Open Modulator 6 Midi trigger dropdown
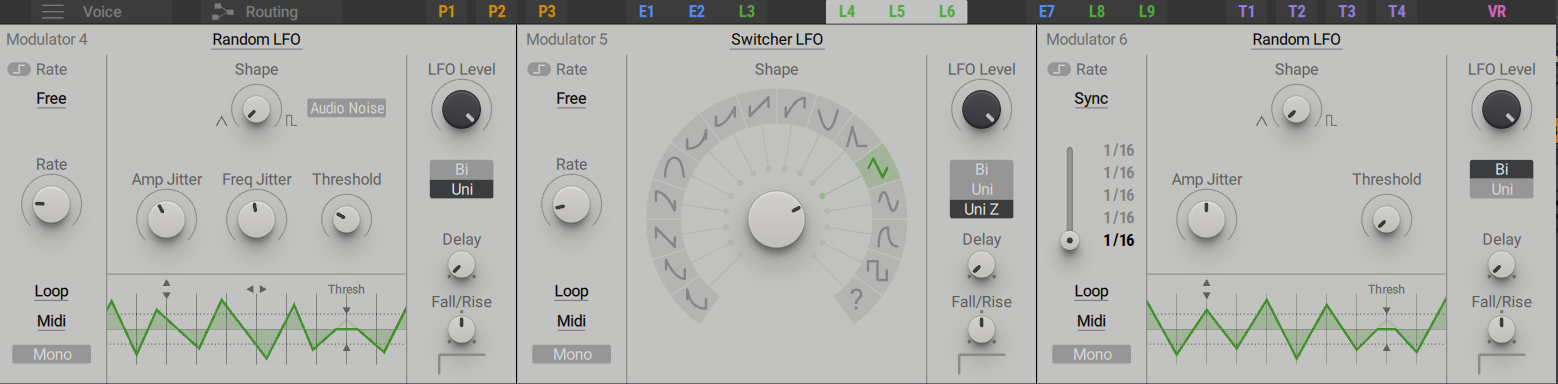Screen dimensions: 1558x384 (1091, 322)
